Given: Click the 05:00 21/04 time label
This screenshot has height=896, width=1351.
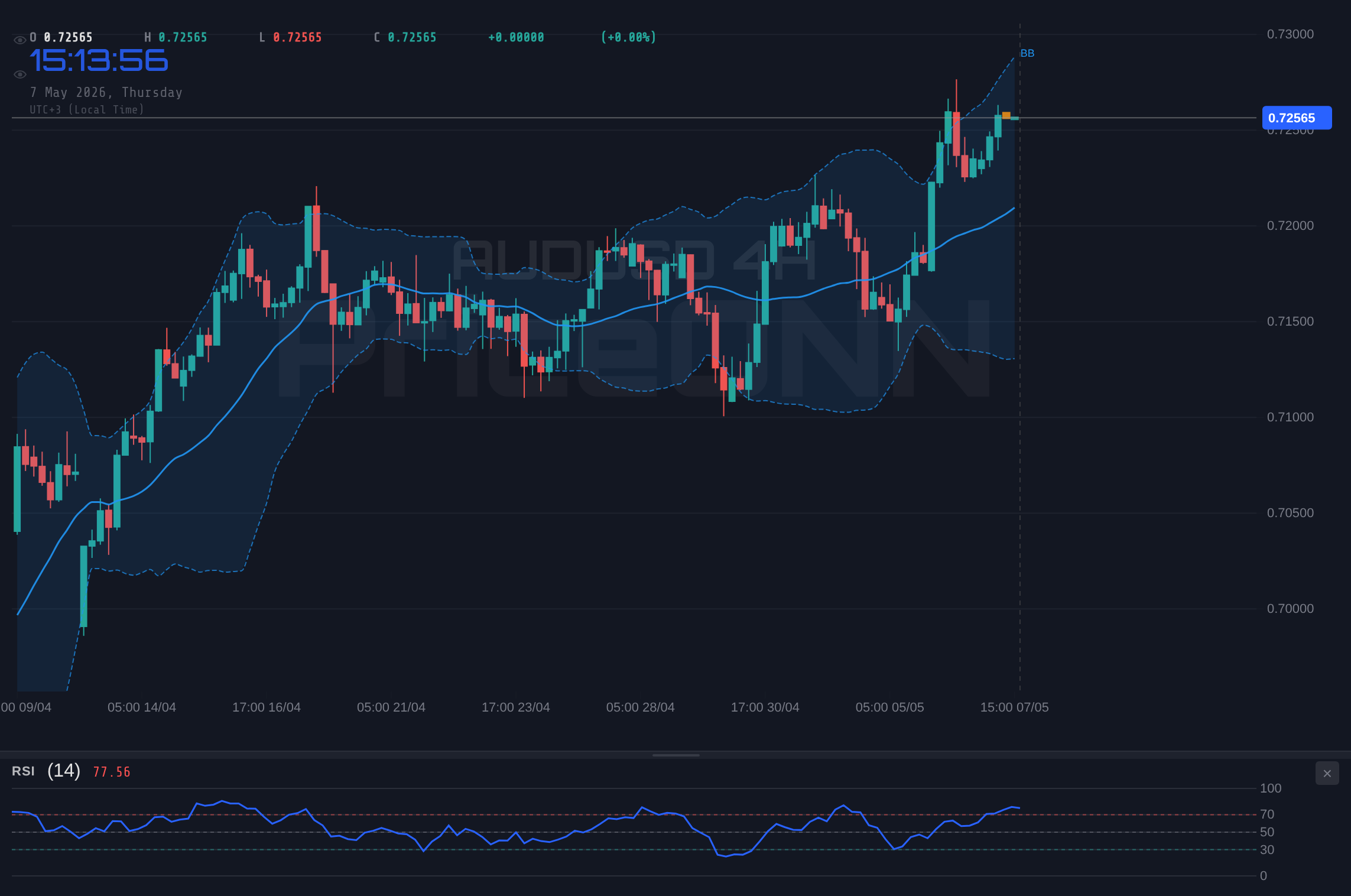Looking at the screenshot, I should coord(391,707).
